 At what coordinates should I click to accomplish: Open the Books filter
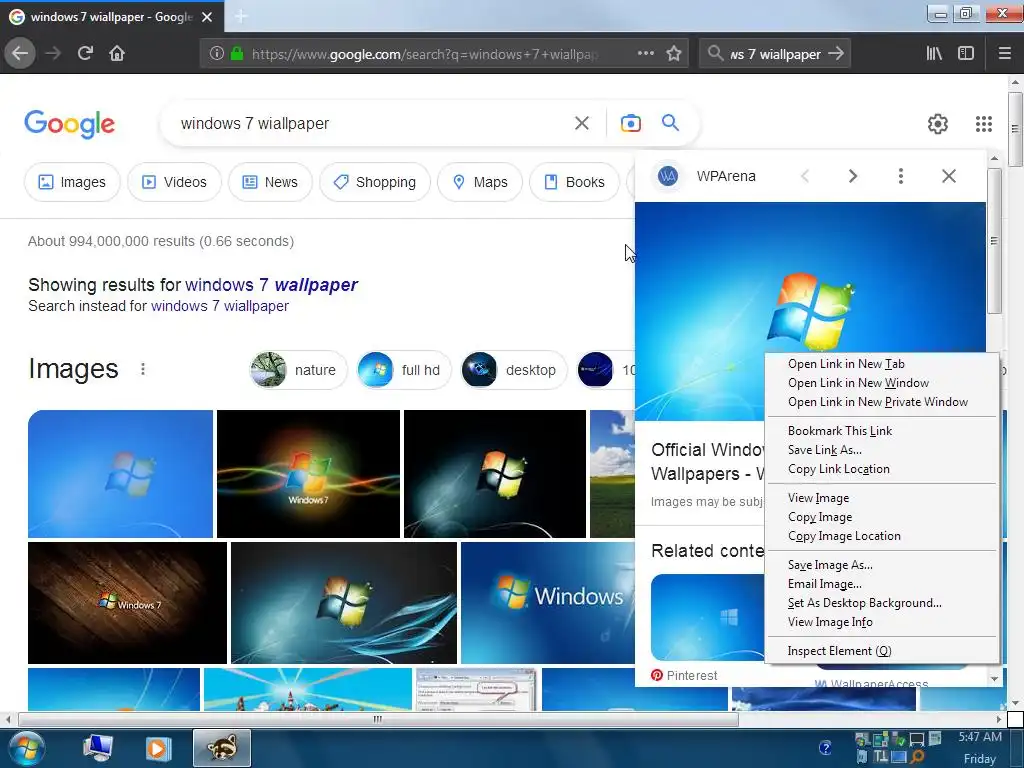click(574, 182)
